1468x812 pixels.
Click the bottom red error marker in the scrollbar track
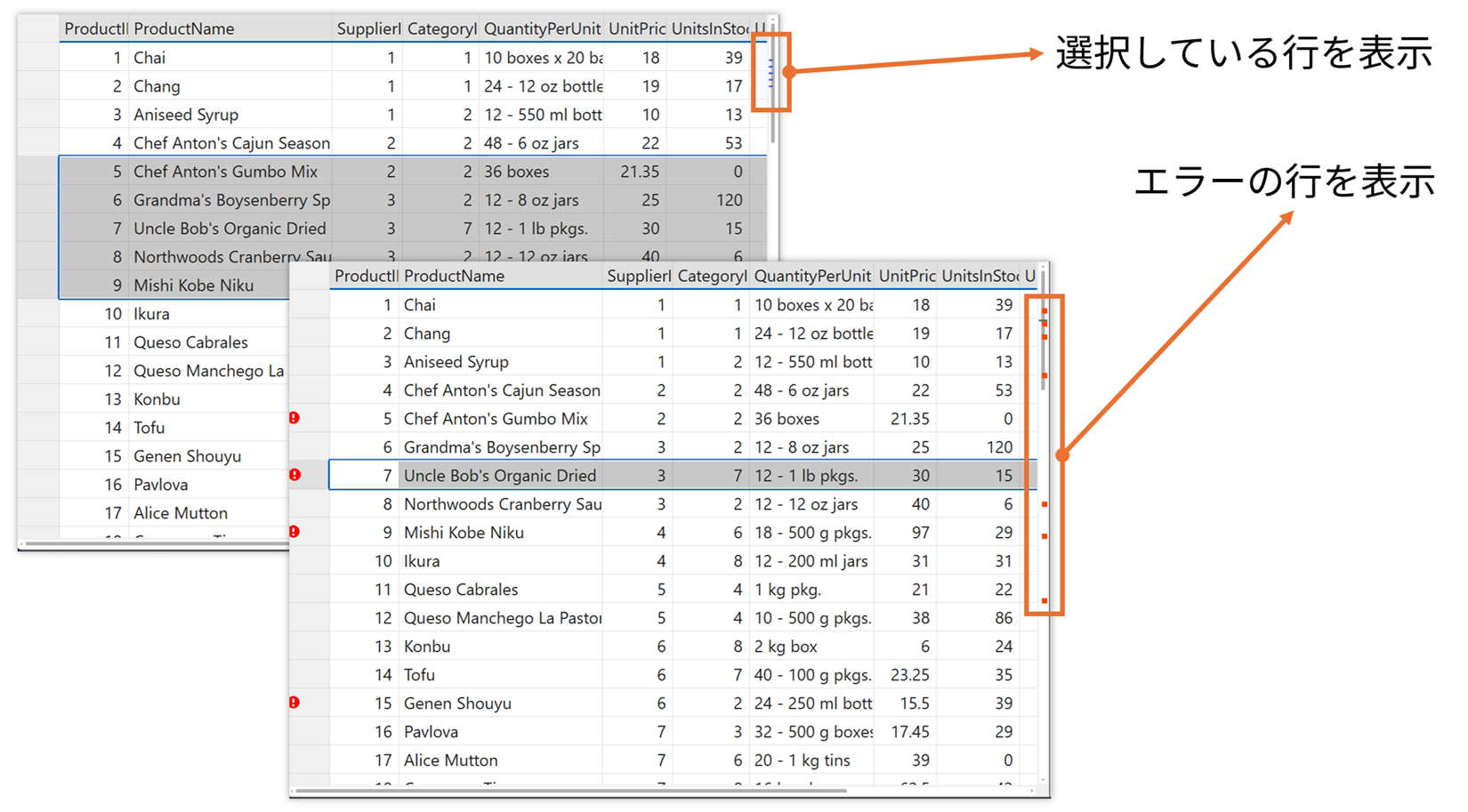click(x=1044, y=600)
